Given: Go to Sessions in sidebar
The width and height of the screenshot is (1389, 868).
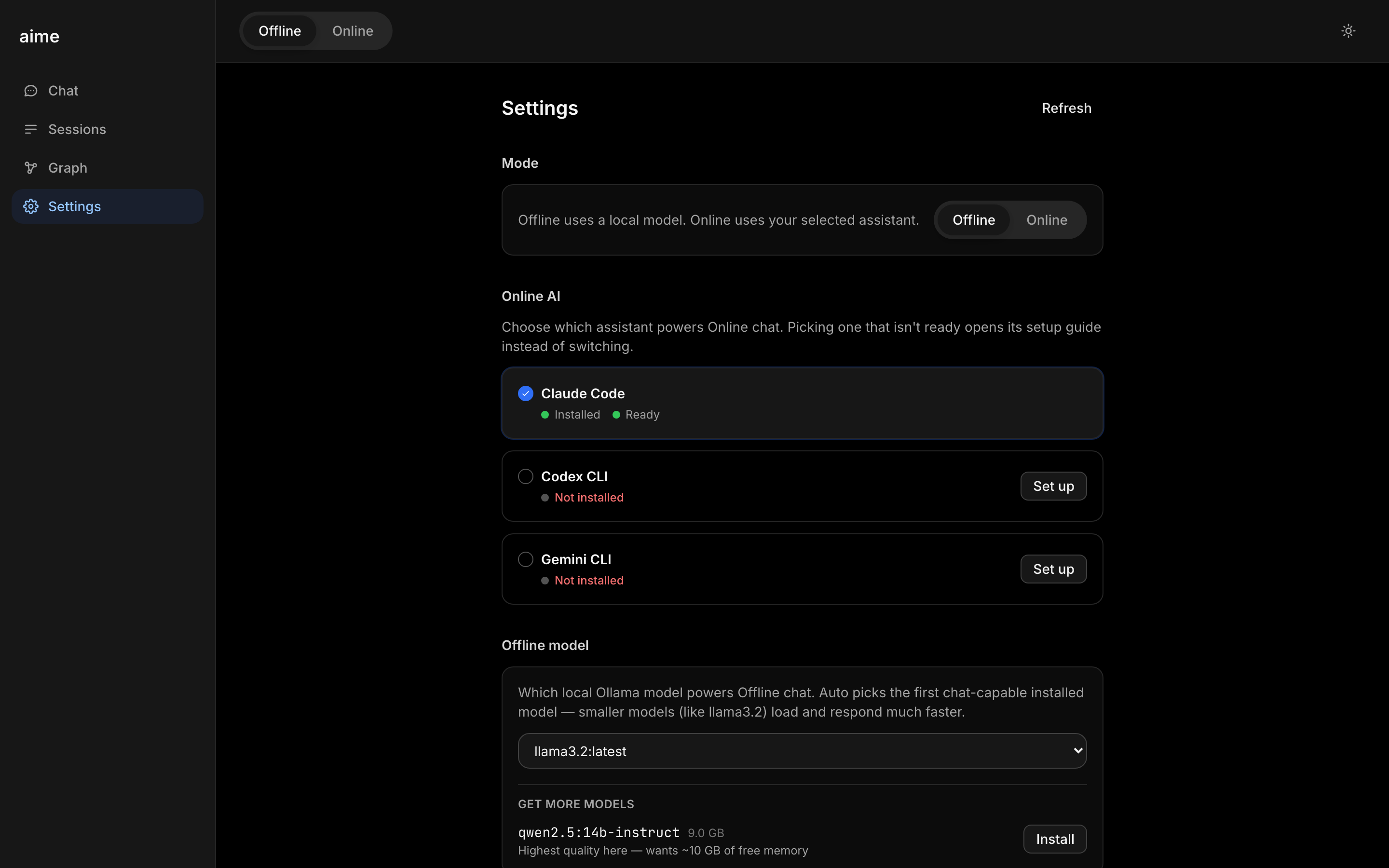Looking at the screenshot, I should pyautogui.click(x=77, y=129).
